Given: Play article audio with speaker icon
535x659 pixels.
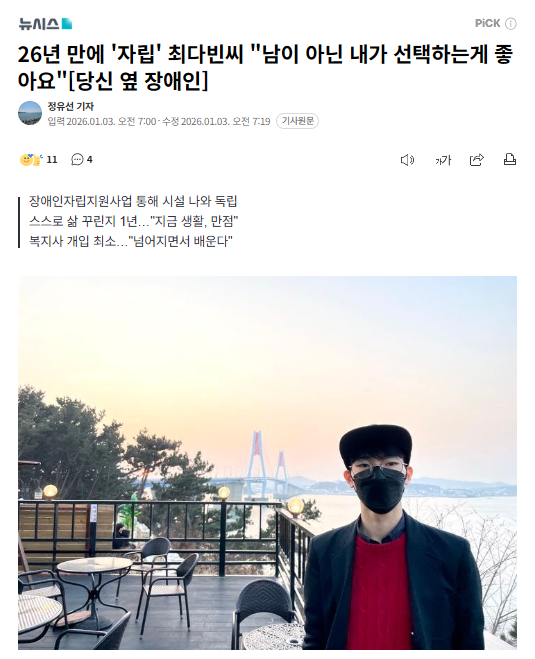Looking at the screenshot, I should (407, 160).
